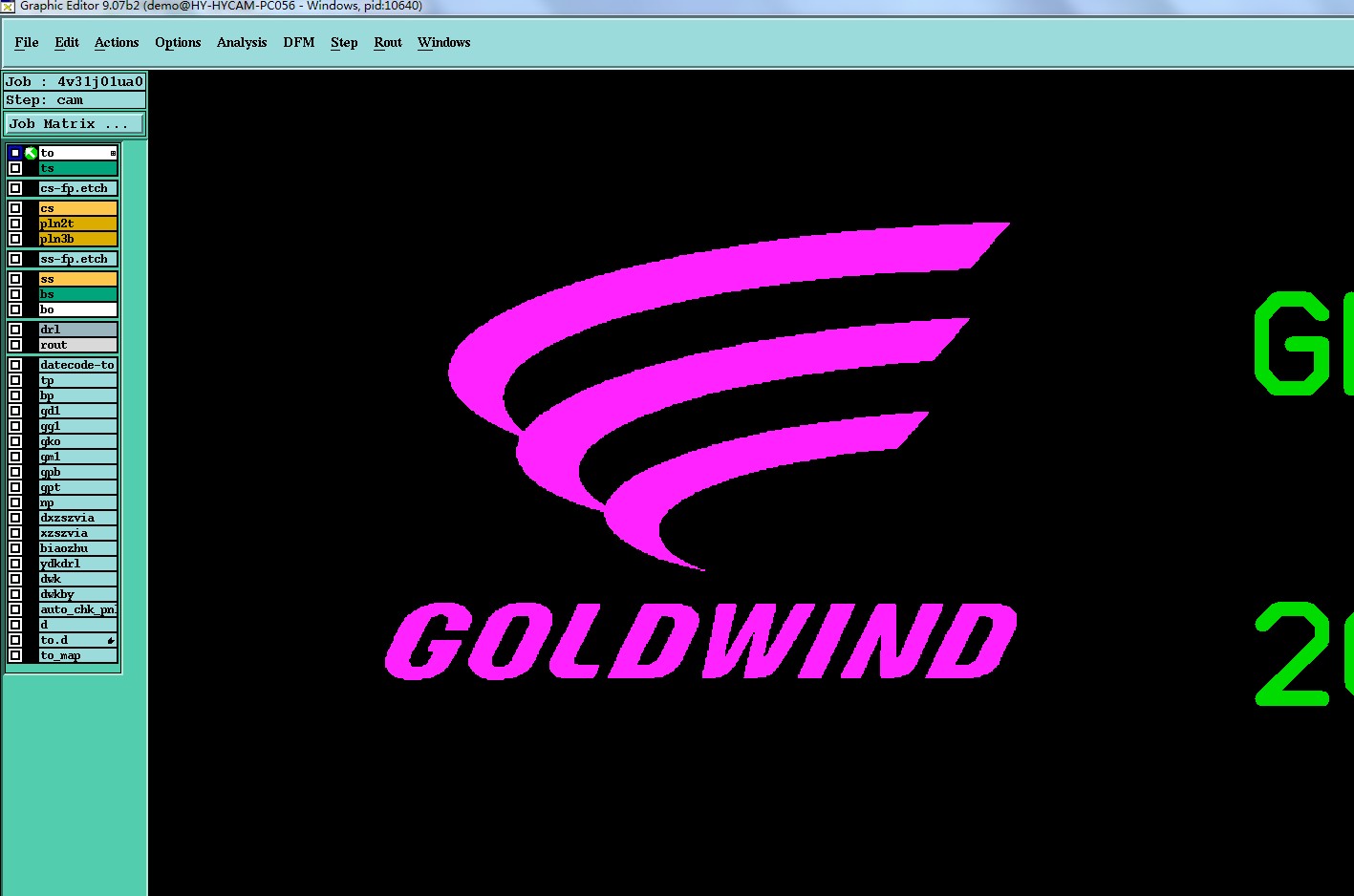Open the Actions menu

[117, 42]
